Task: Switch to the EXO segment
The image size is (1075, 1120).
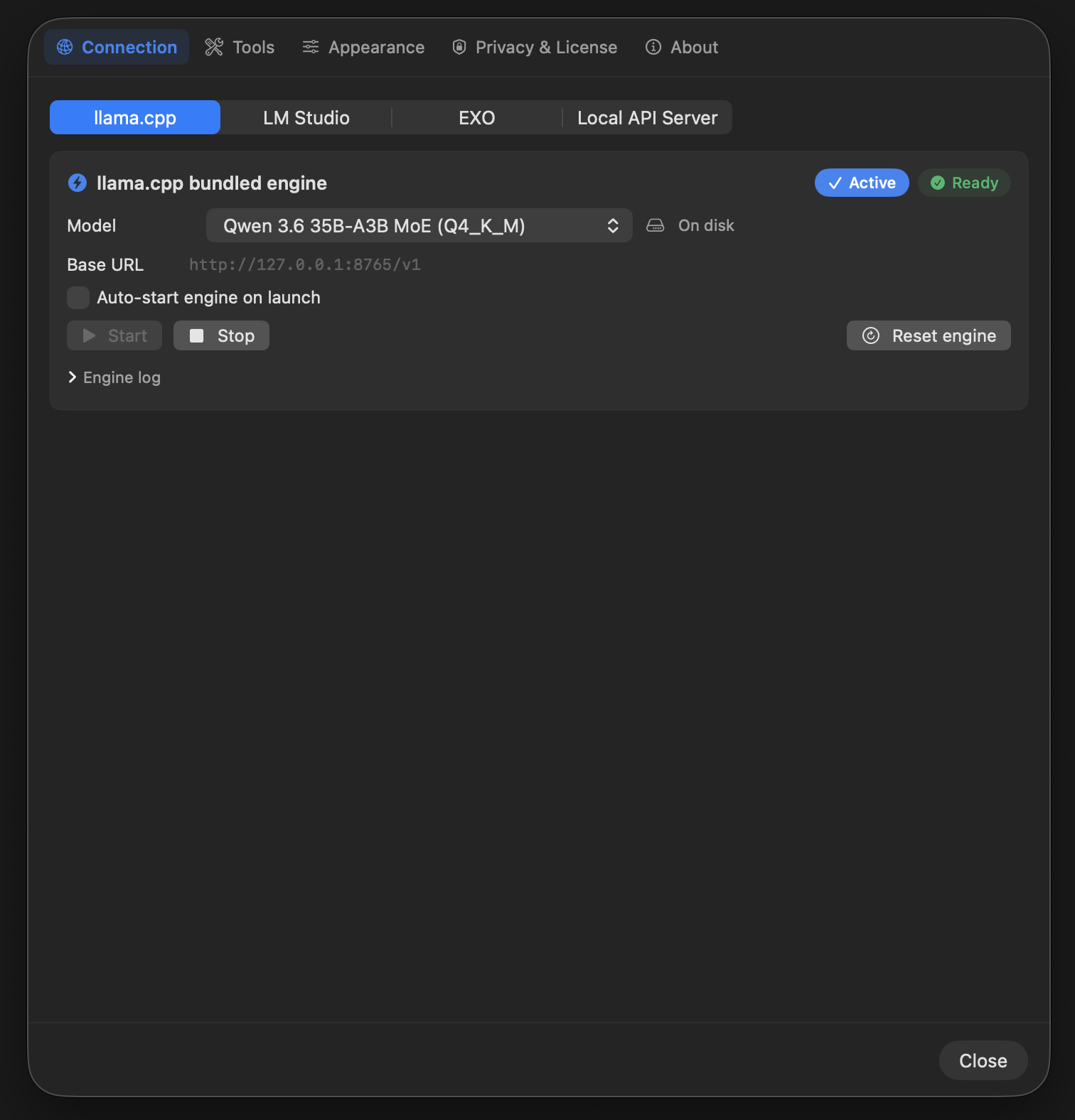Action: [x=476, y=117]
